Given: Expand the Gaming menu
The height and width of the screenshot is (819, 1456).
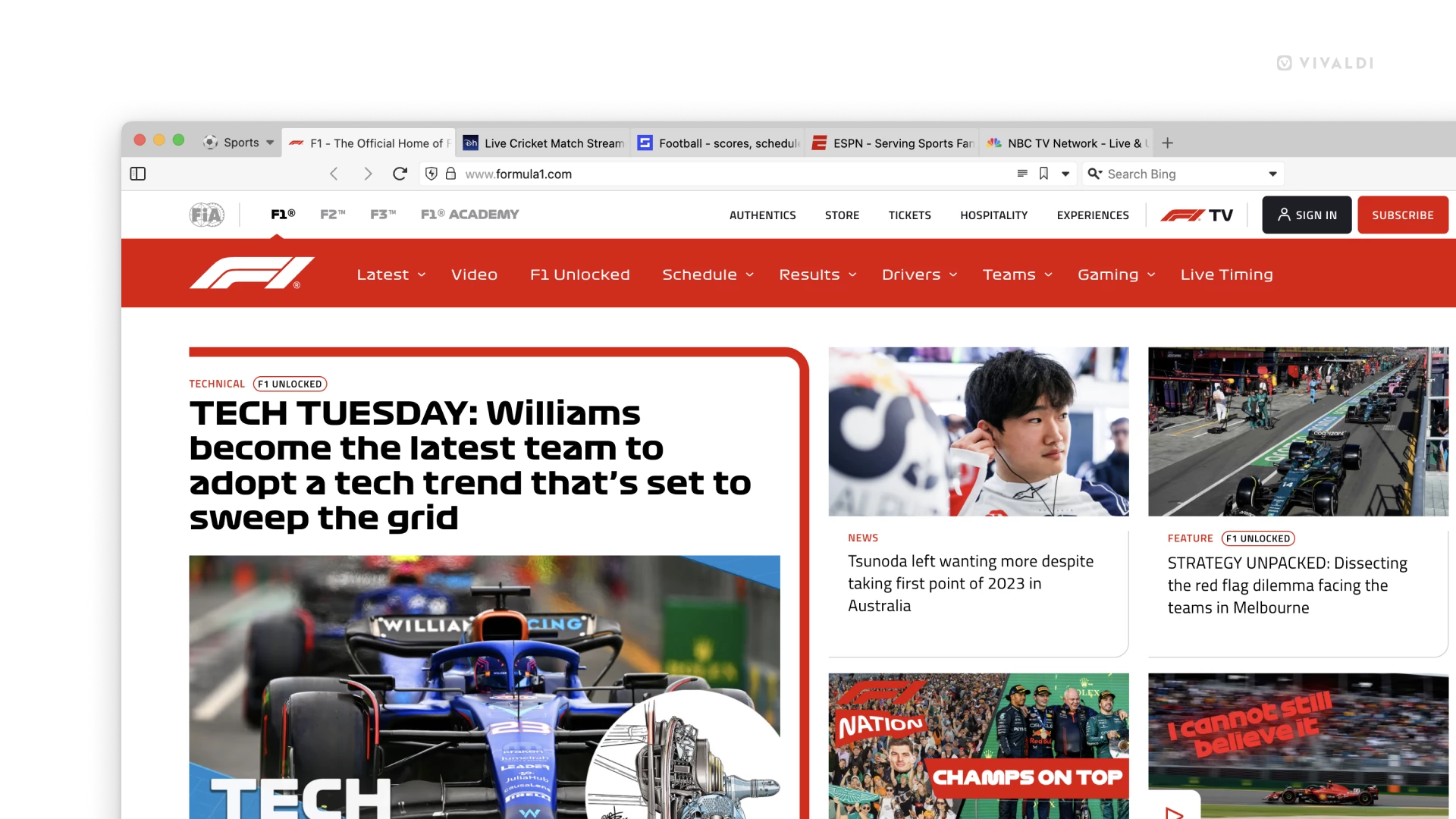Looking at the screenshot, I should pos(1116,275).
